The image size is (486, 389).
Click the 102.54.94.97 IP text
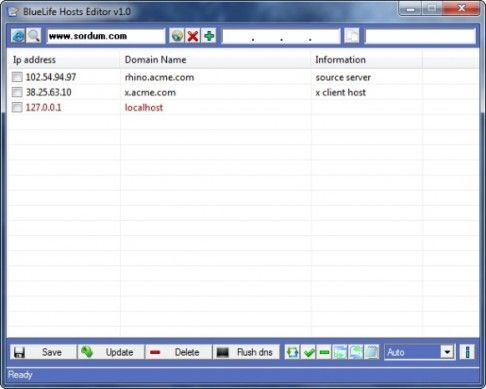point(51,77)
